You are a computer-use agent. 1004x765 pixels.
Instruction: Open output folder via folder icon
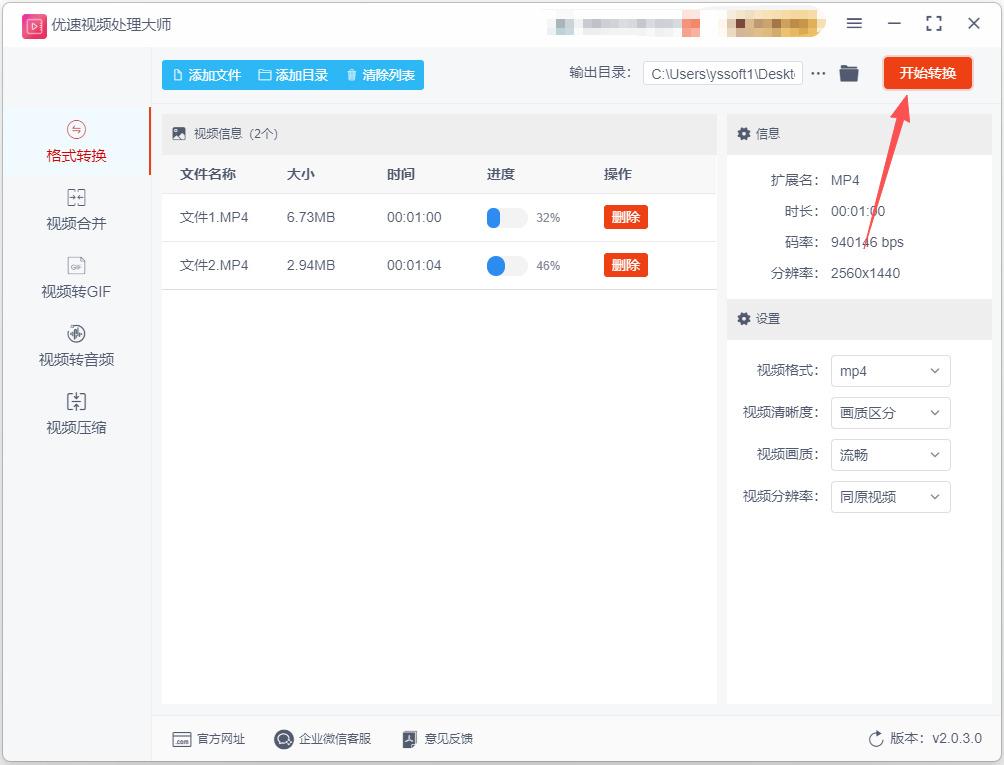tap(848, 74)
